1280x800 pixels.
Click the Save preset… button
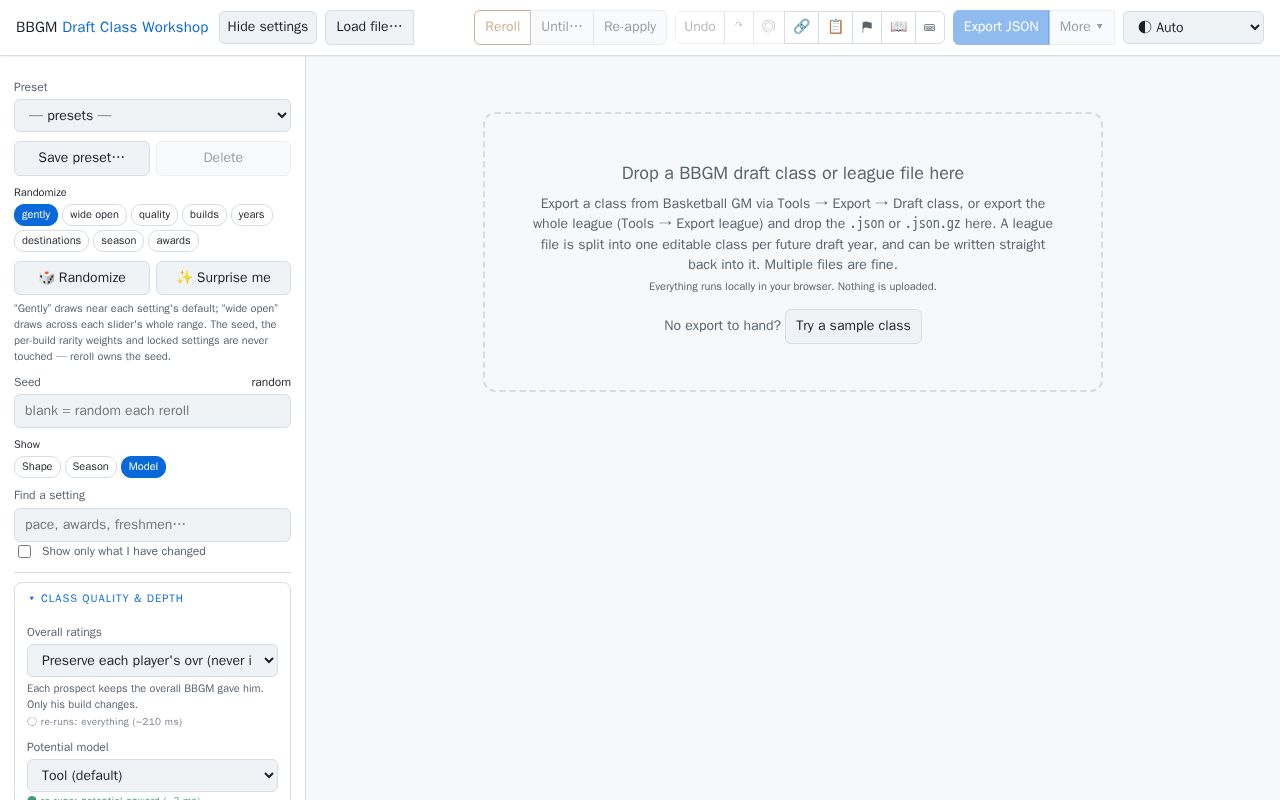pos(82,158)
